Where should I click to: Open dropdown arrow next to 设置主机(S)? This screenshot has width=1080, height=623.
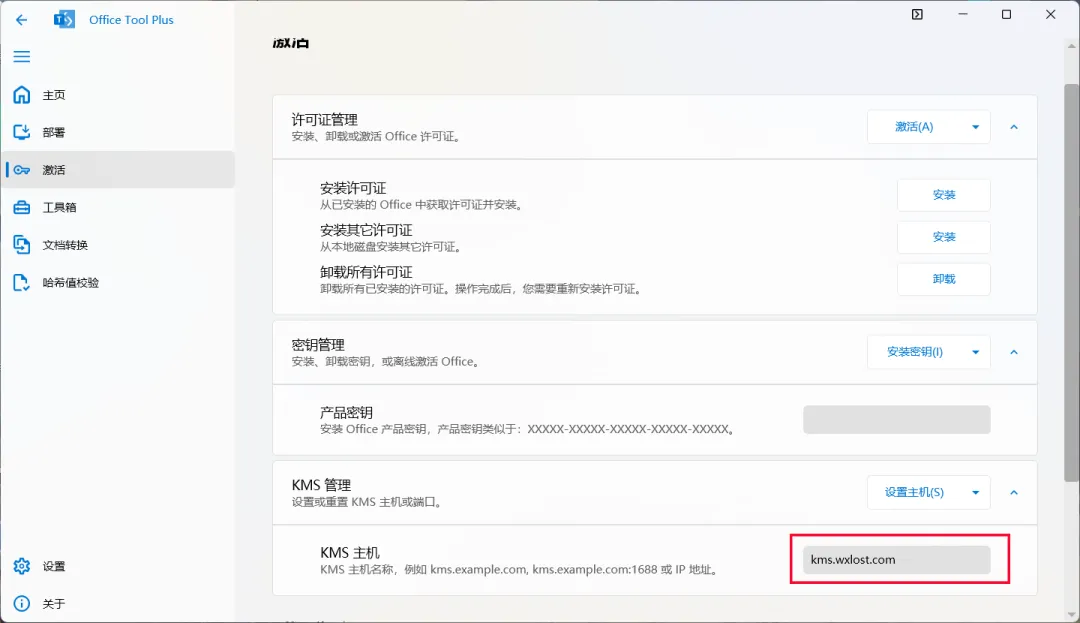point(975,492)
